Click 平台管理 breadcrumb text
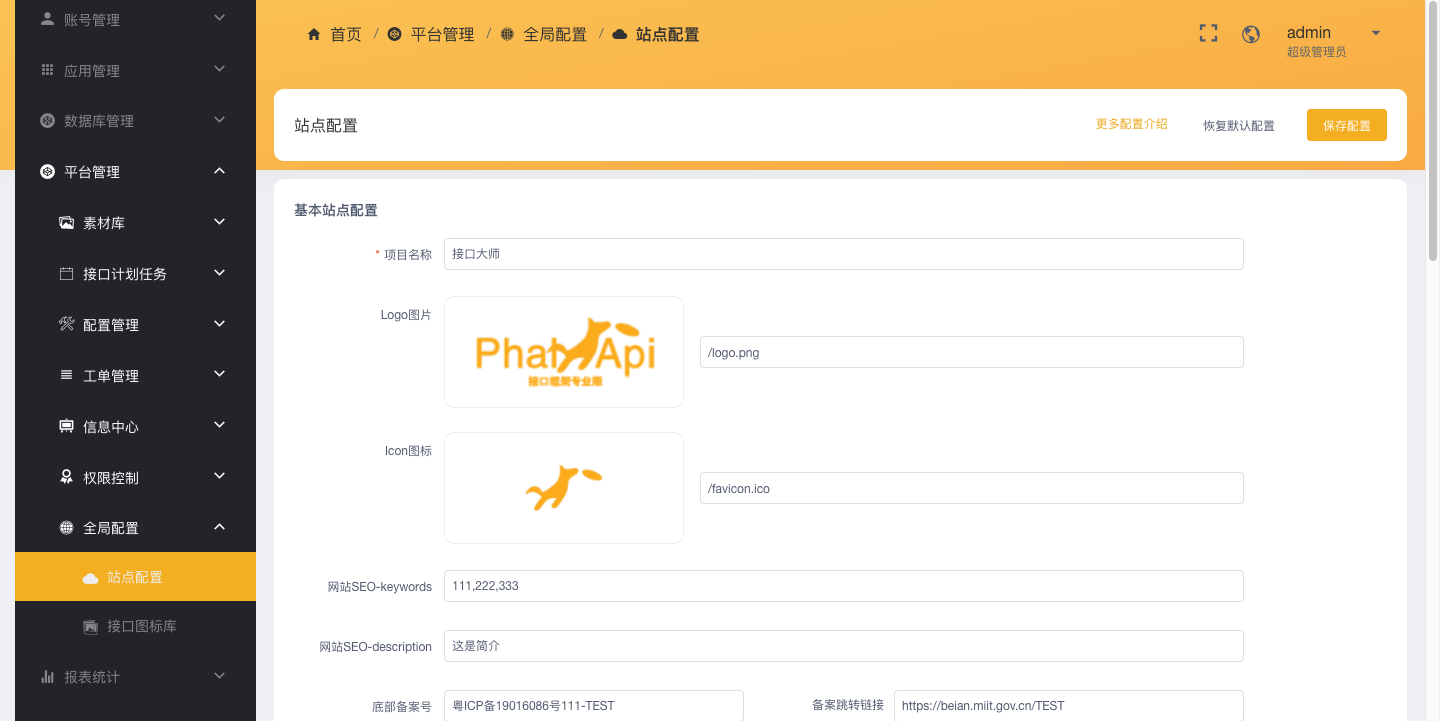The image size is (1440, 721). coord(442,34)
